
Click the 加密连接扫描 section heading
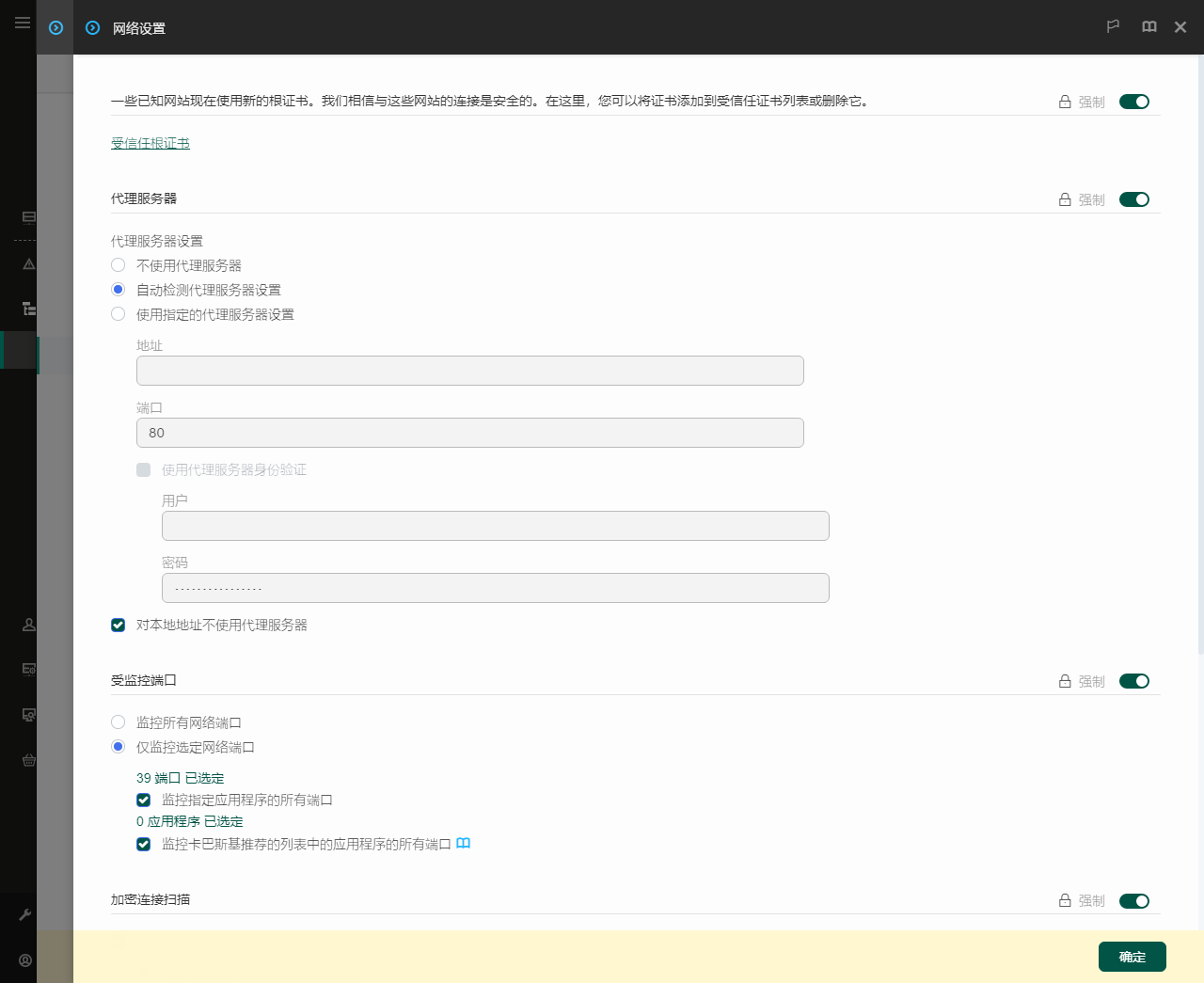(x=150, y=899)
